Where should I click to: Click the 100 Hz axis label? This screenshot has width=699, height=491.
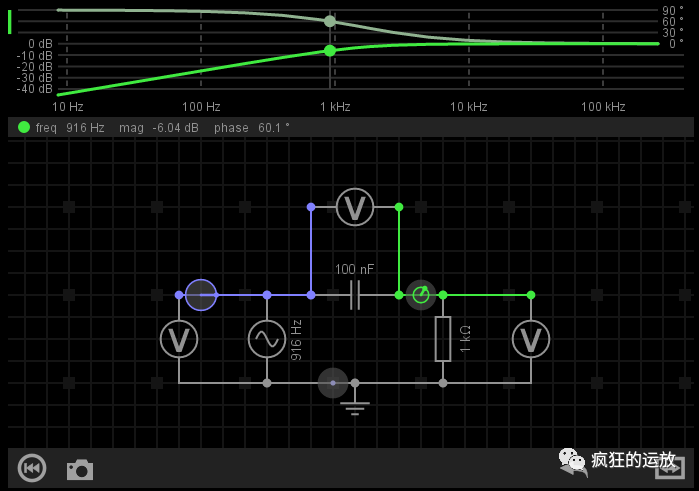[x=201, y=107]
